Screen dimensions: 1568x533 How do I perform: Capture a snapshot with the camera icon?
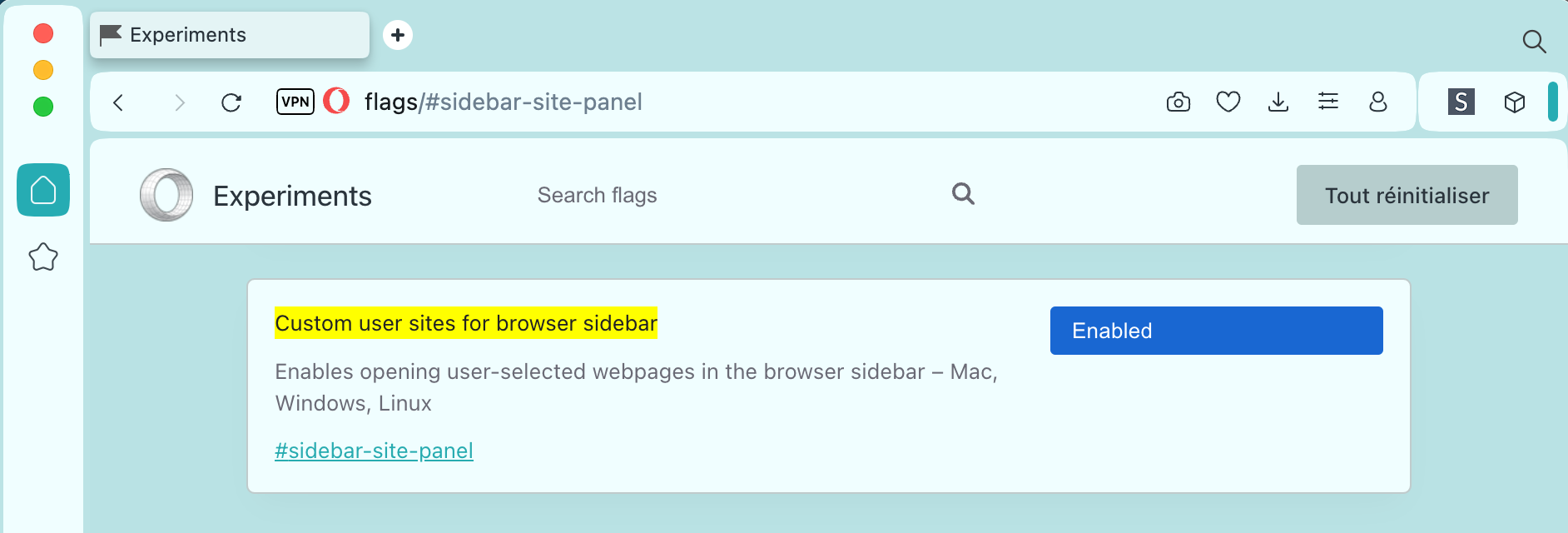coord(1178,102)
